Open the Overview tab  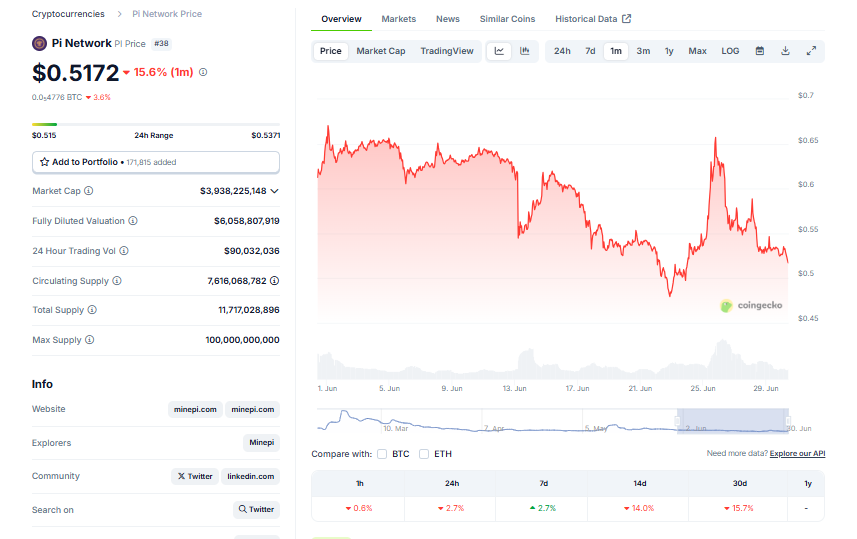click(341, 19)
